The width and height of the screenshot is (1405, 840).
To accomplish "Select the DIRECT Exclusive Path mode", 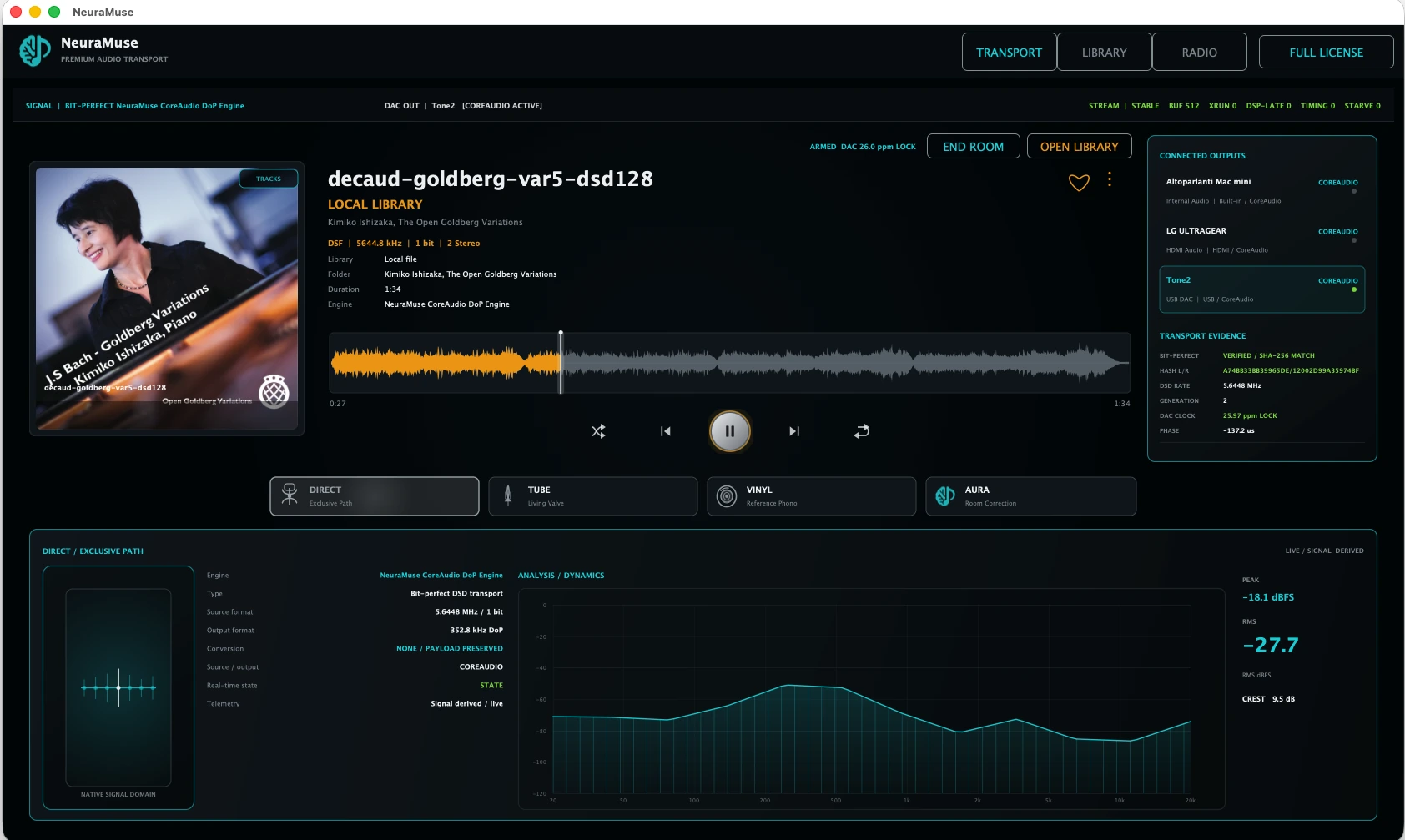I will pyautogui.click(x=375, y=496).
